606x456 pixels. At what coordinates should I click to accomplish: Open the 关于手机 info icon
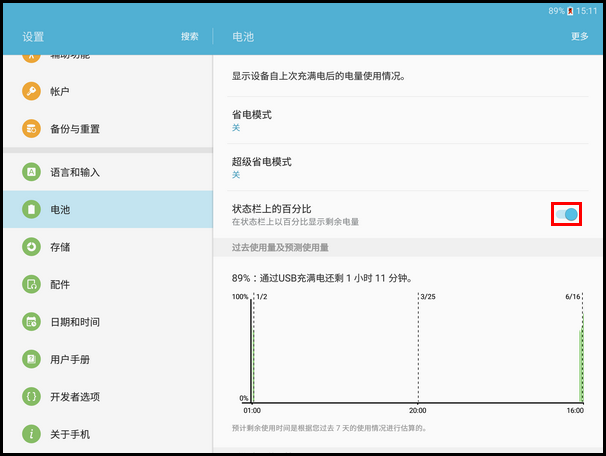point(31,434)
